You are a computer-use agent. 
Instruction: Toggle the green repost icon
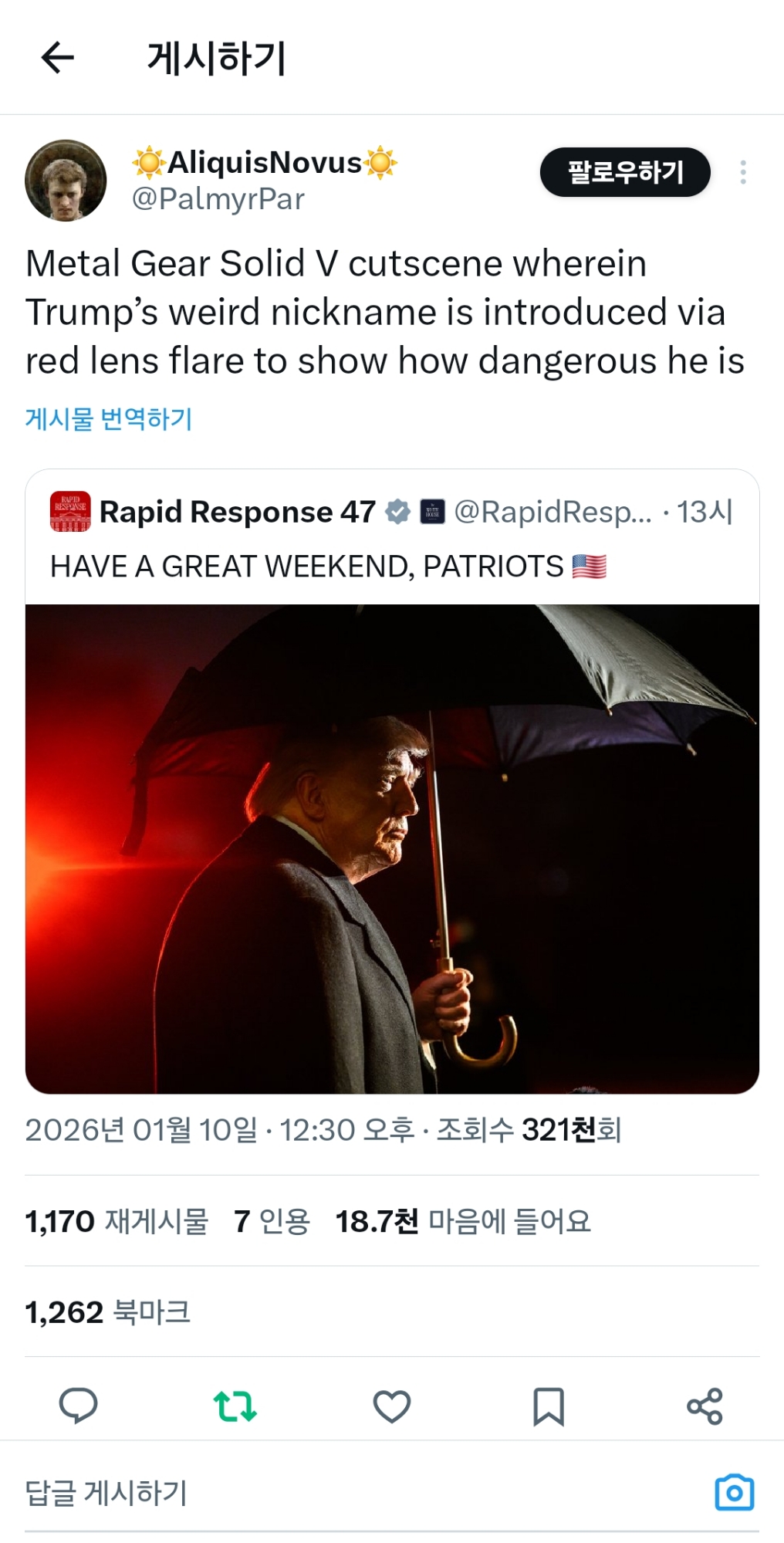tap(235, 1406)
